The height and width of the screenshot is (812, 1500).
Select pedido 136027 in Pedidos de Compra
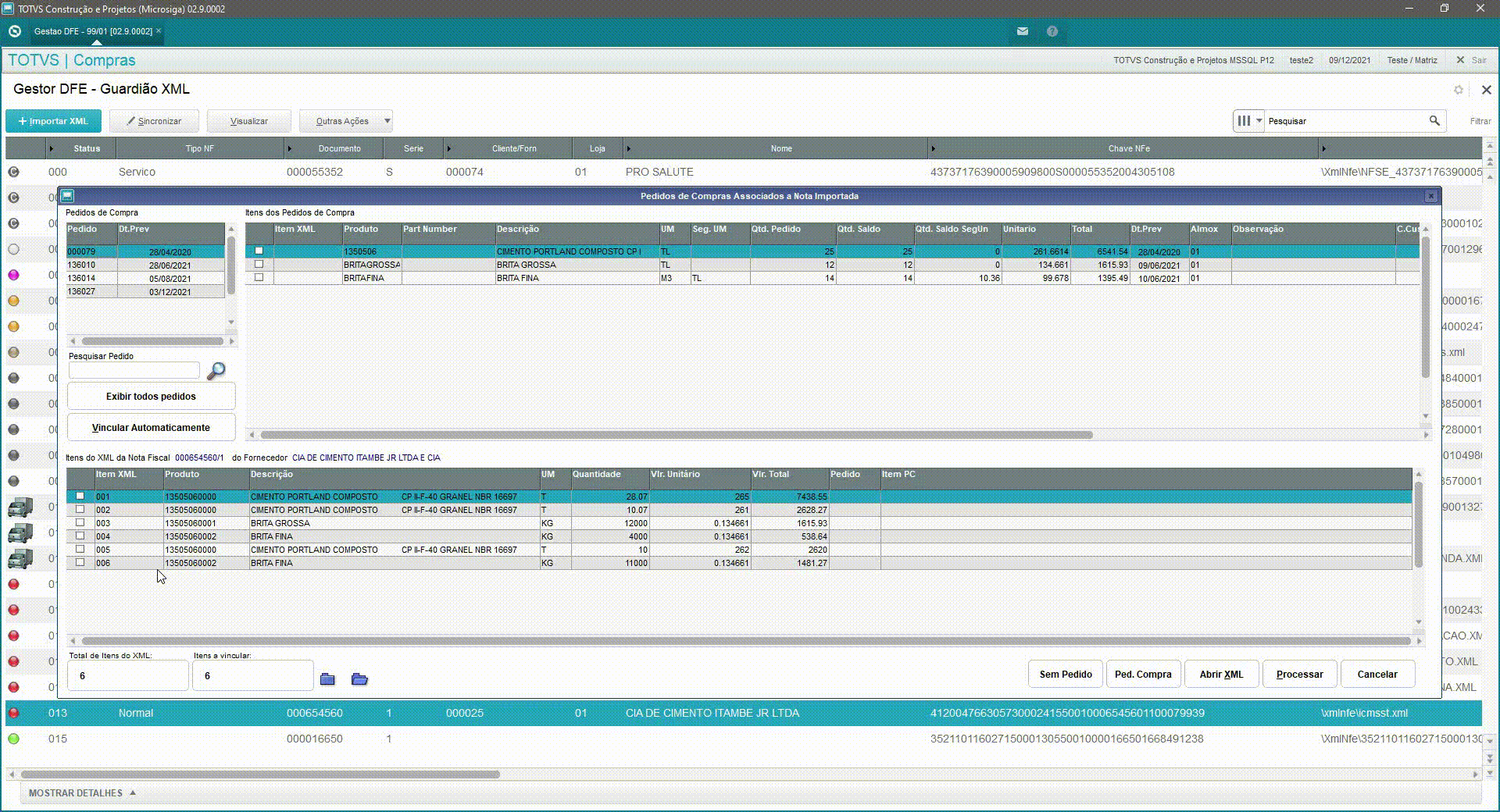click(145, 292)
